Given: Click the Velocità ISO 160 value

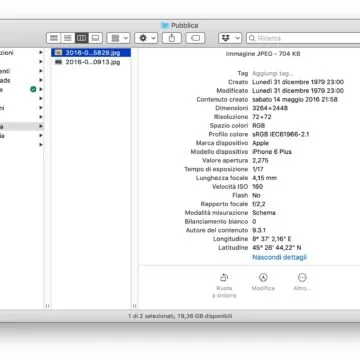Looking at the screenshot, I should 257,187.
